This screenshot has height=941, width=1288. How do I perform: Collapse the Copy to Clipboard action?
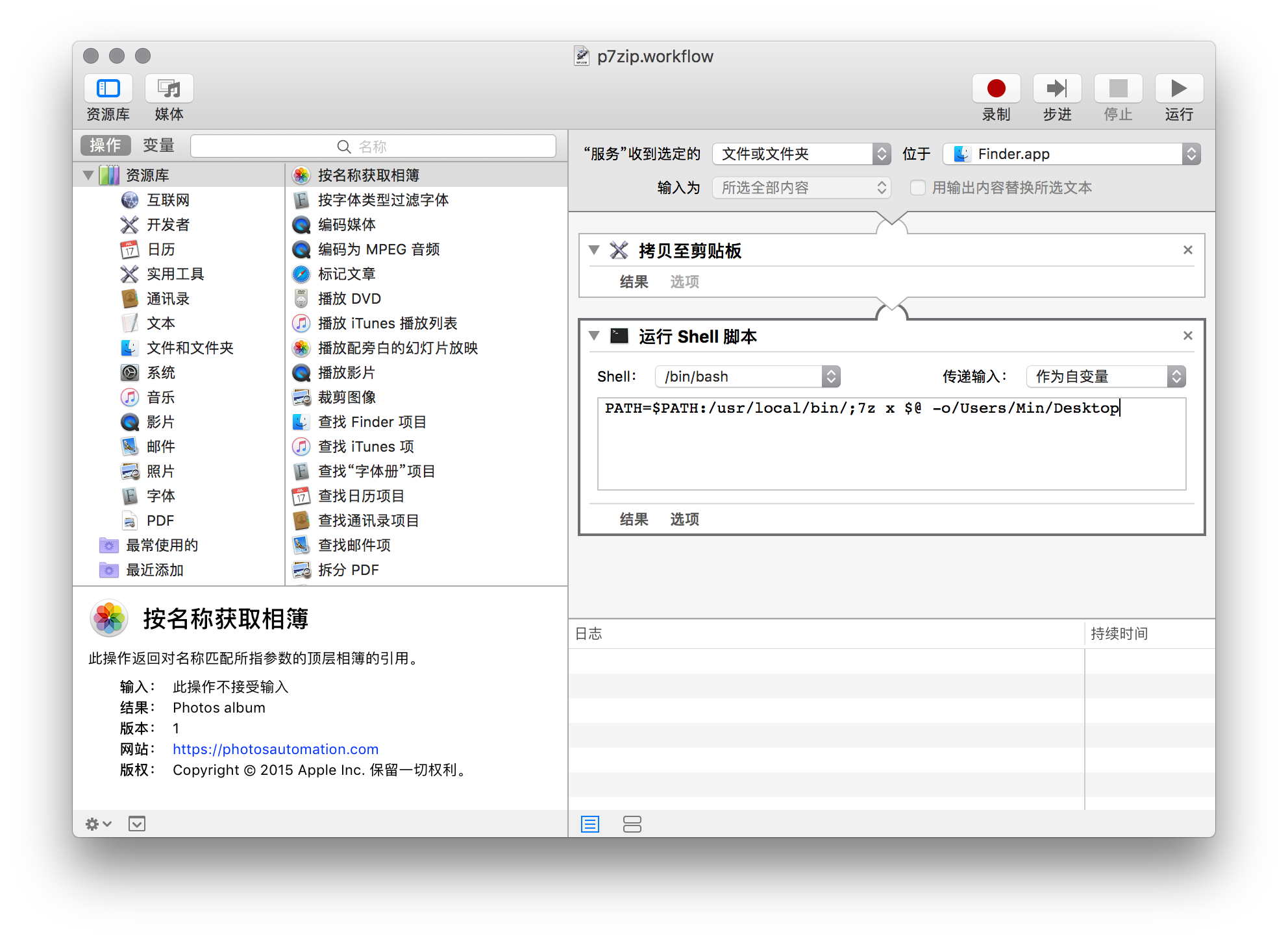tap(593, 251)
